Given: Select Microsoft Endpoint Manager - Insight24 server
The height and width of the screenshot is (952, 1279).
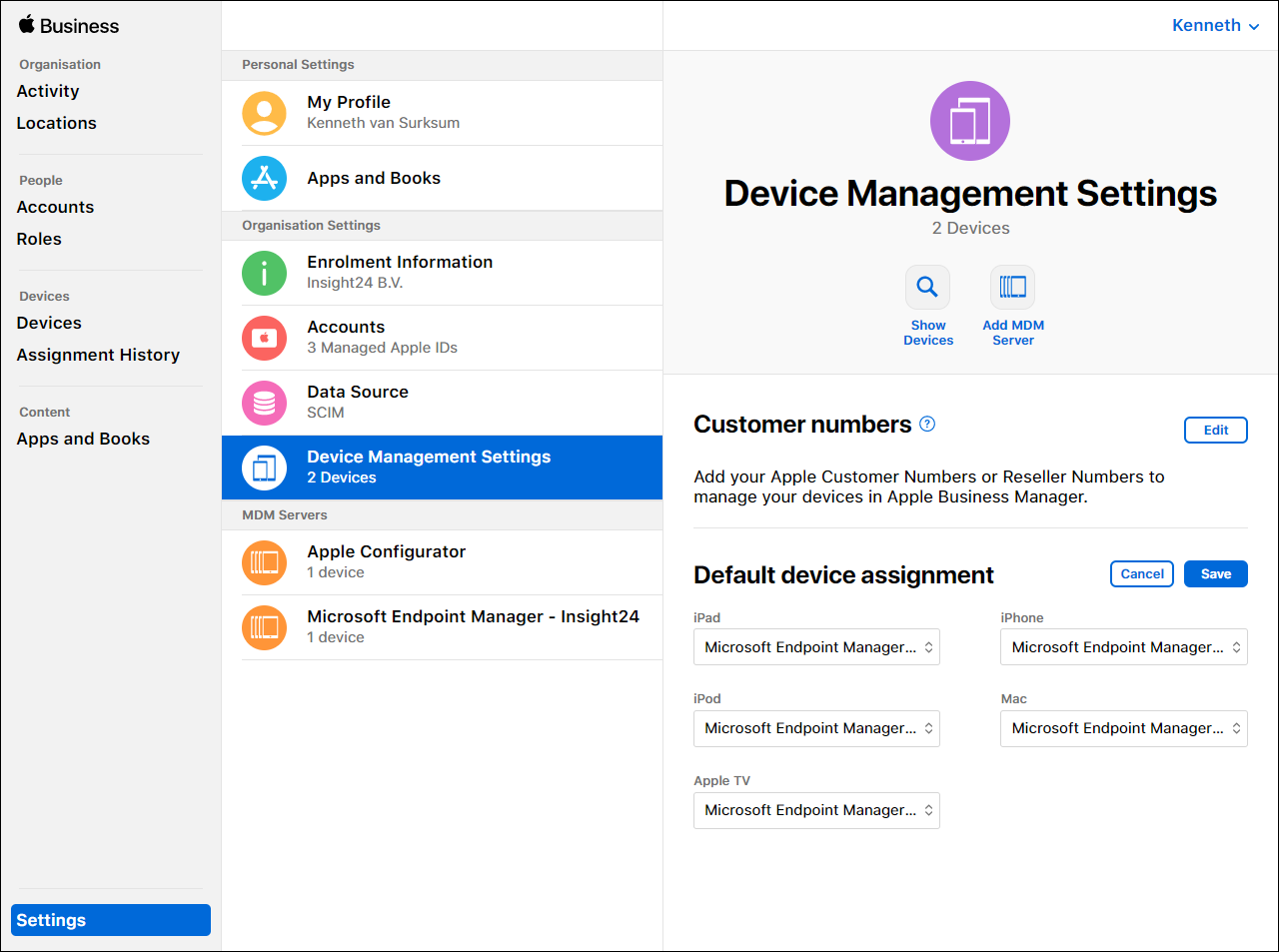Looking at the screenshot, I should coord(442,627).
